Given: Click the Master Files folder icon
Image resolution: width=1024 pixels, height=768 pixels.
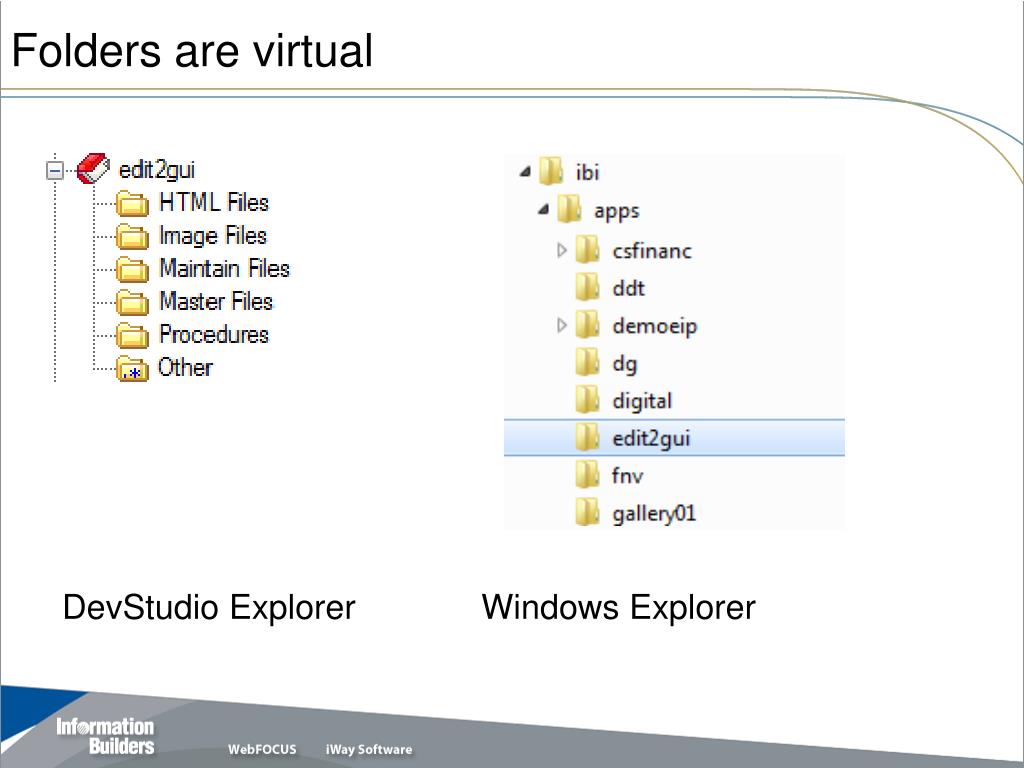Looking at the screenshot, I should click(x=133, y=302).
